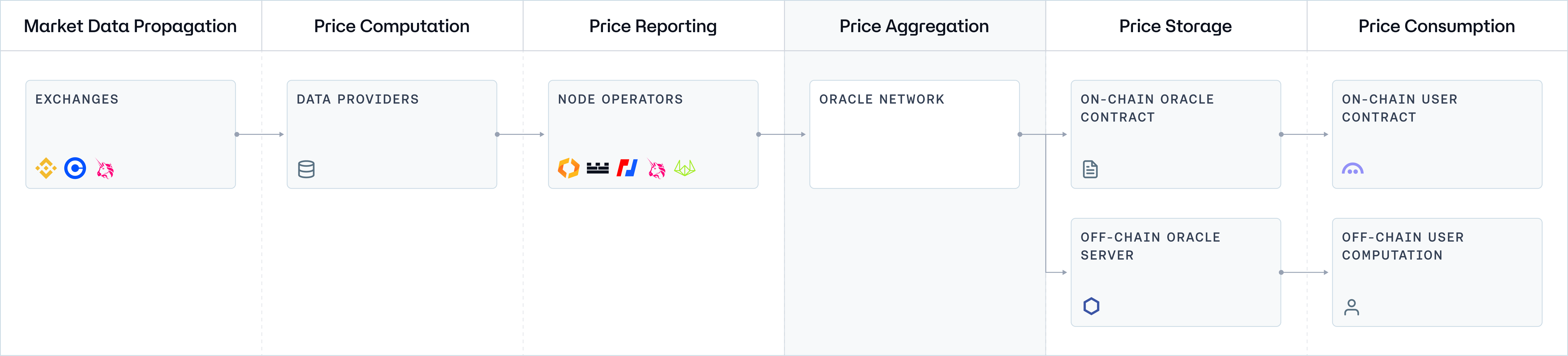
Task: Click the user icon in Off-Chain User Computation
Action: pos(1351,307)
